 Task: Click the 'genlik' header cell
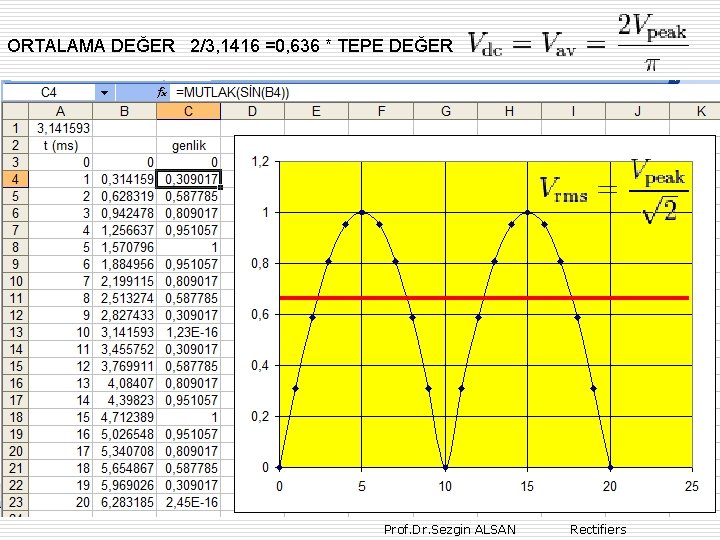pyautogui.click(x=188, y=145)
